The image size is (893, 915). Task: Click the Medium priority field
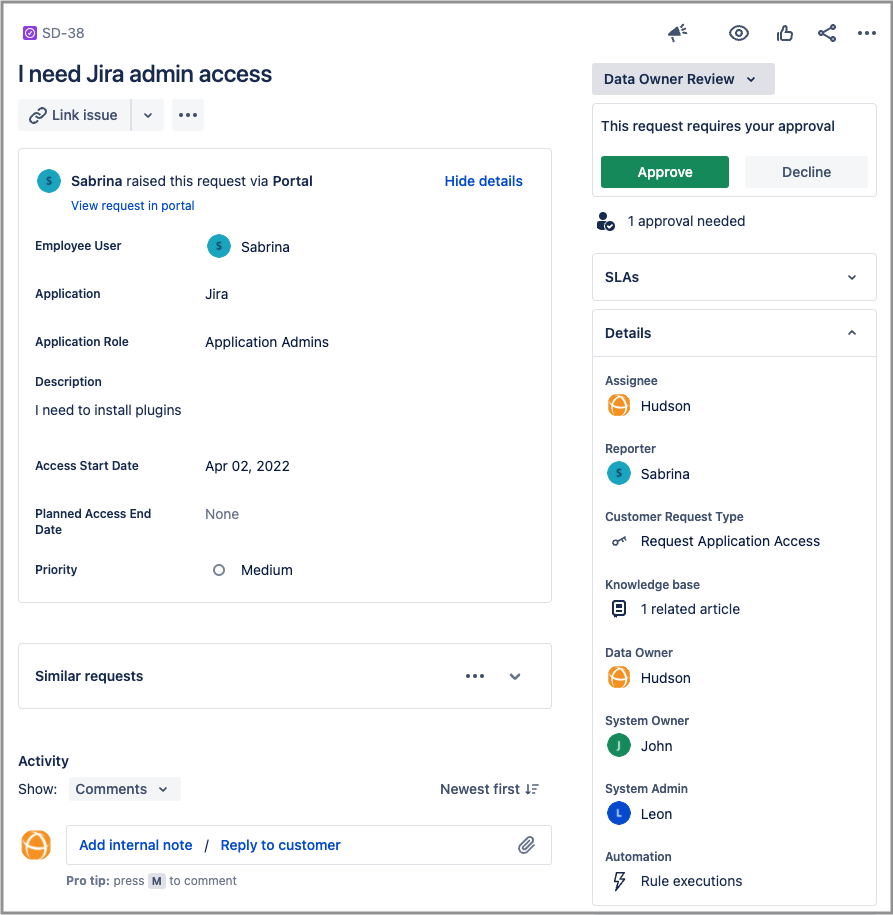tap(266, 570)
